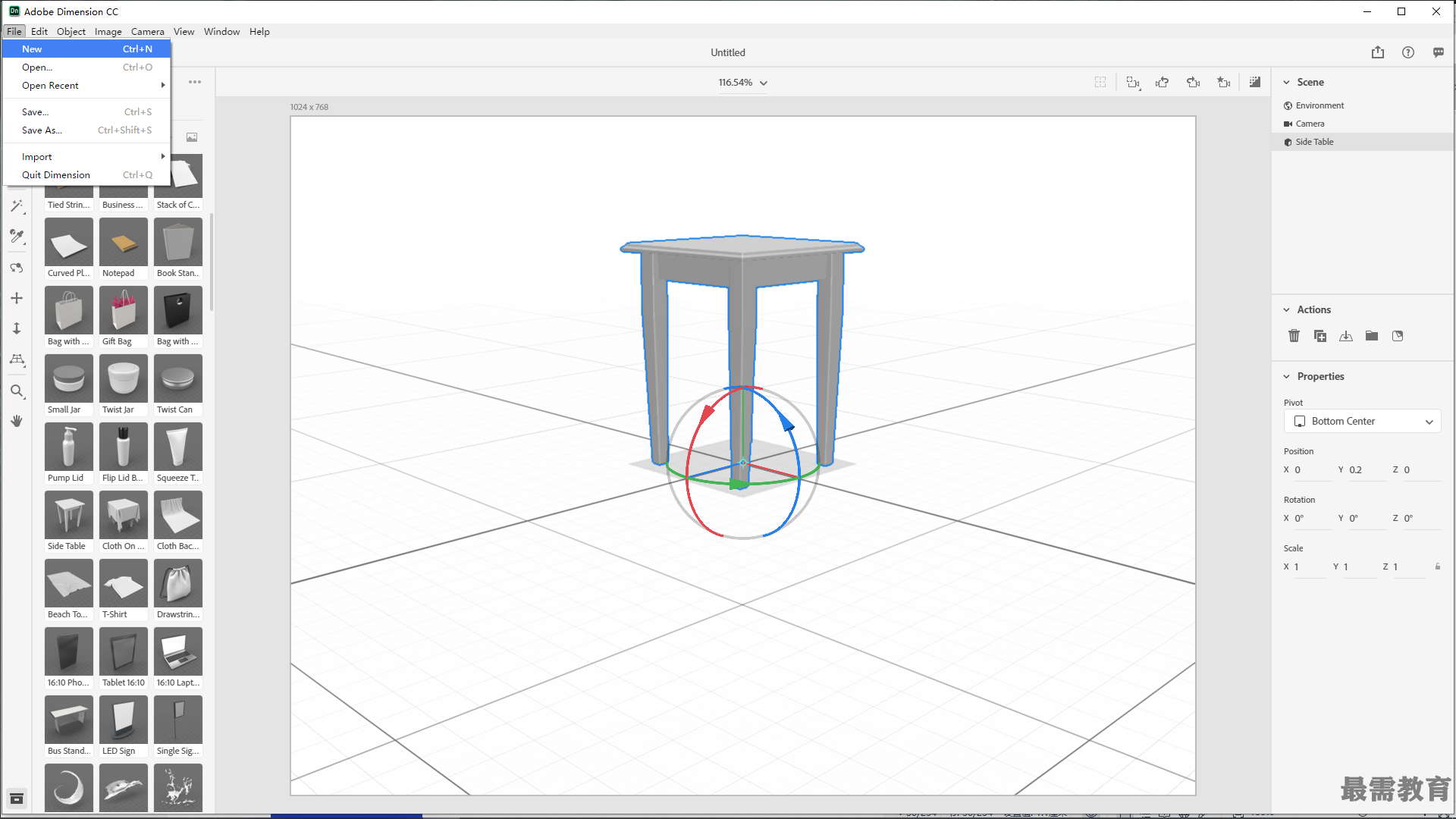The height and width of the screenshot is (819, 1456).
Task: Select Side Table in the Scene panel
Action: coord(1363,142)
